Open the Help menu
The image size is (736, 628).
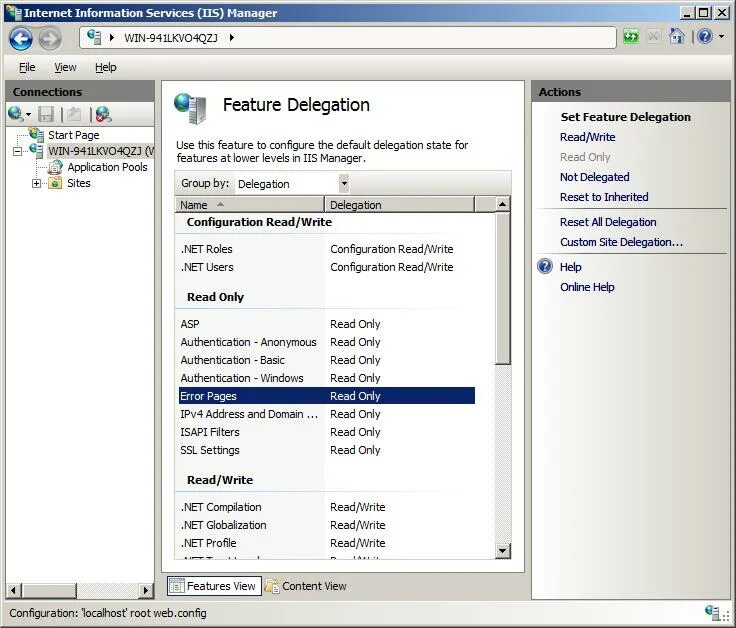pyautogui.click(x=106, y=67)
